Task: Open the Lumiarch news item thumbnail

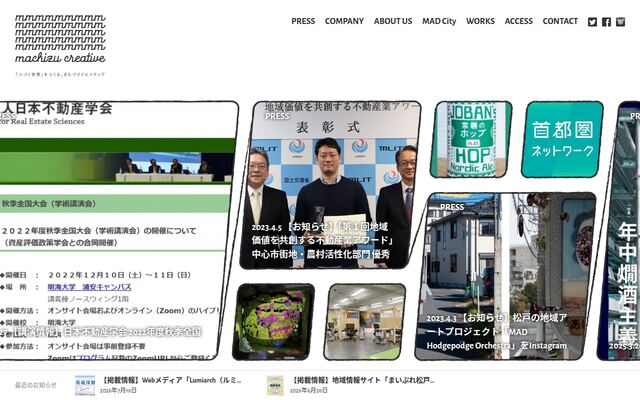Action: (85, 385)
